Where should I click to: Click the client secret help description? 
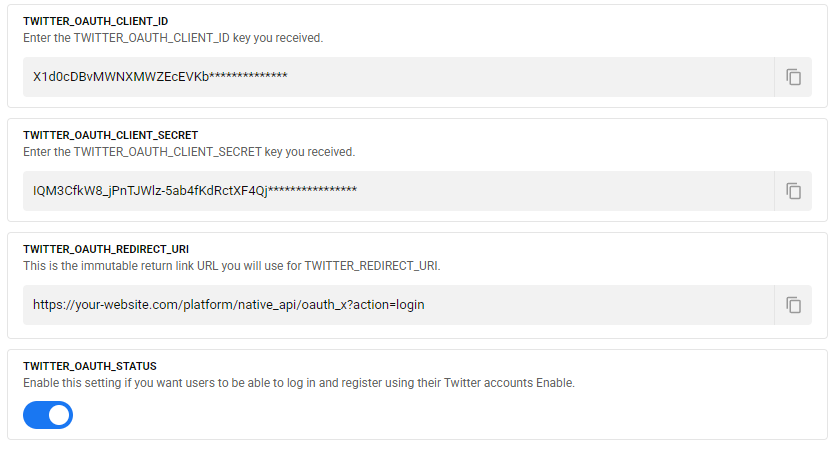click(x=189, y=152)
